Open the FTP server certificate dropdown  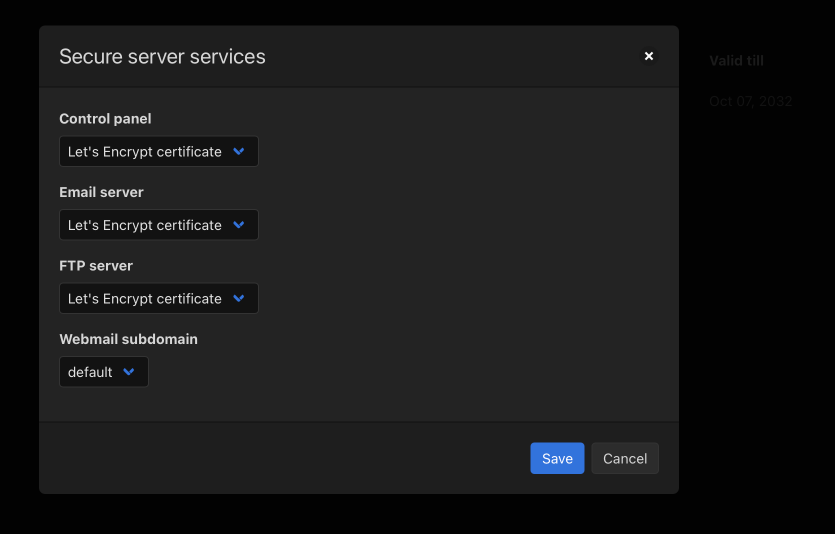coord(158,298)
